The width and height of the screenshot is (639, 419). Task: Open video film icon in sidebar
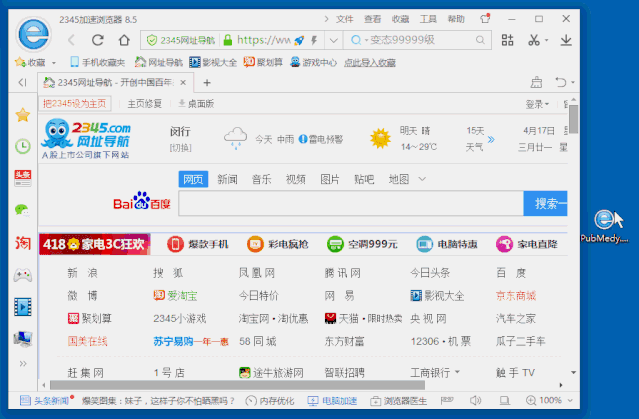pyautogui.click(x=23, y=307)
